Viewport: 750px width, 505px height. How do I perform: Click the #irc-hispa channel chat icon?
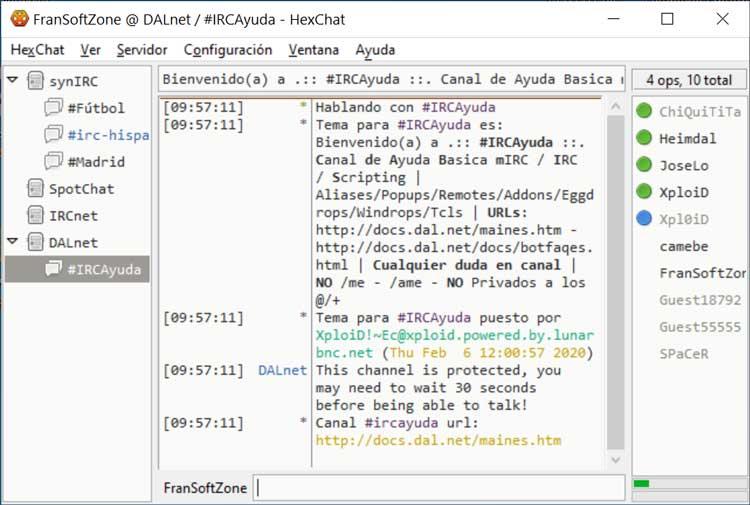point(54,134)
